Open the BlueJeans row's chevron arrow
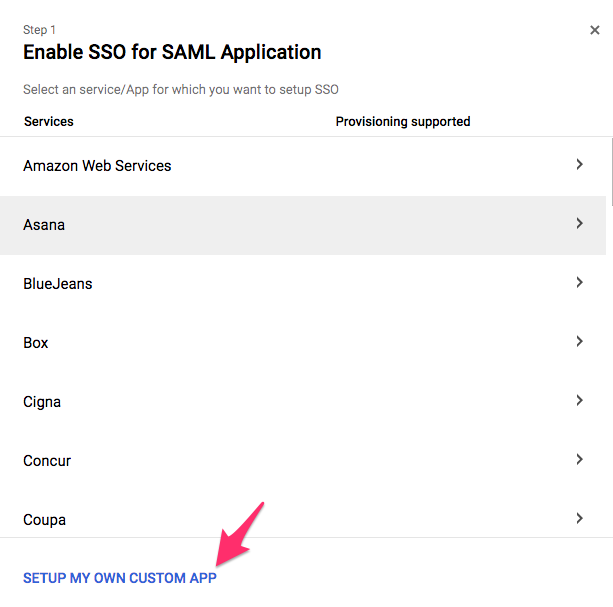This screenshot has width=613, height=607. pos(579,283)
